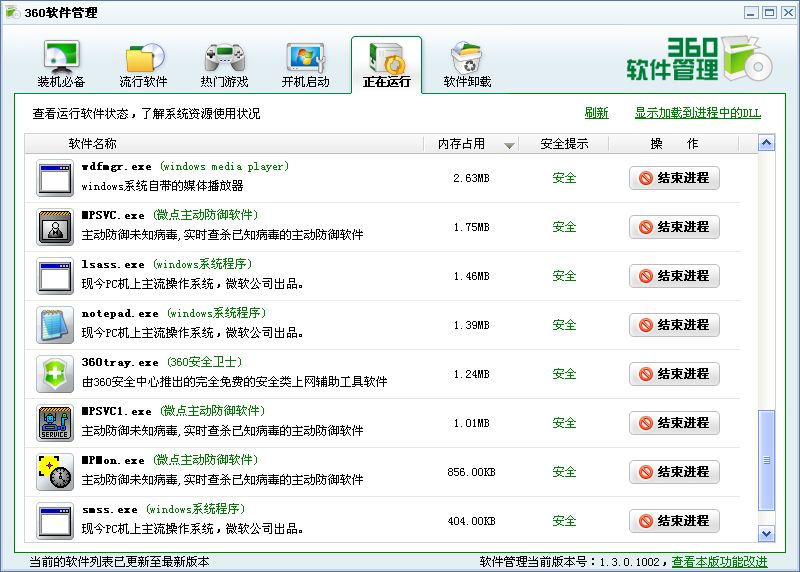Open the 热门游戏 gamepad icon
Viewport: 800px width, 572px height.
tap(224, 57)
